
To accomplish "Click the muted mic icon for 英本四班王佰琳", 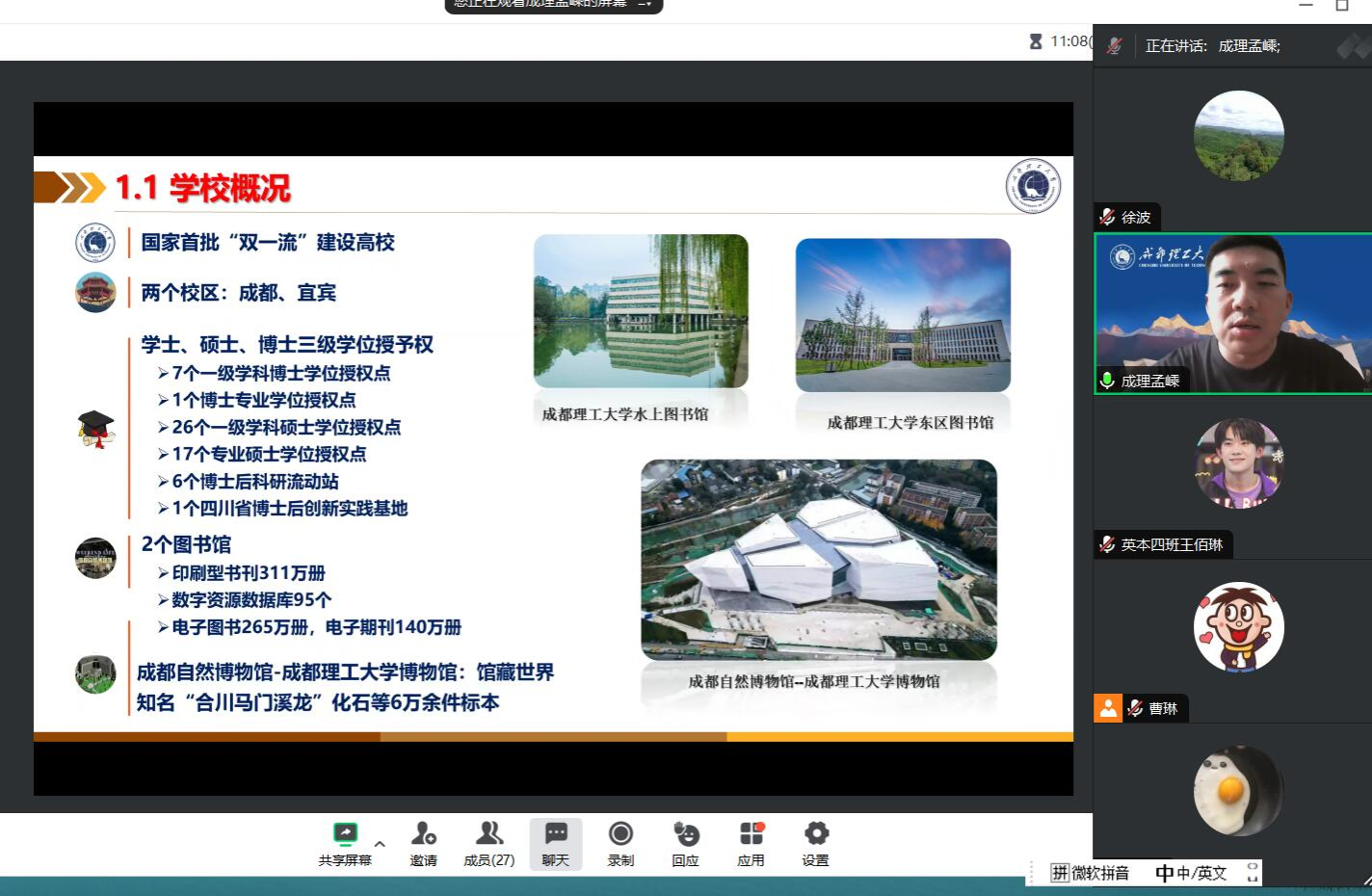I will pyautogui.click(x=1107, y=544).
